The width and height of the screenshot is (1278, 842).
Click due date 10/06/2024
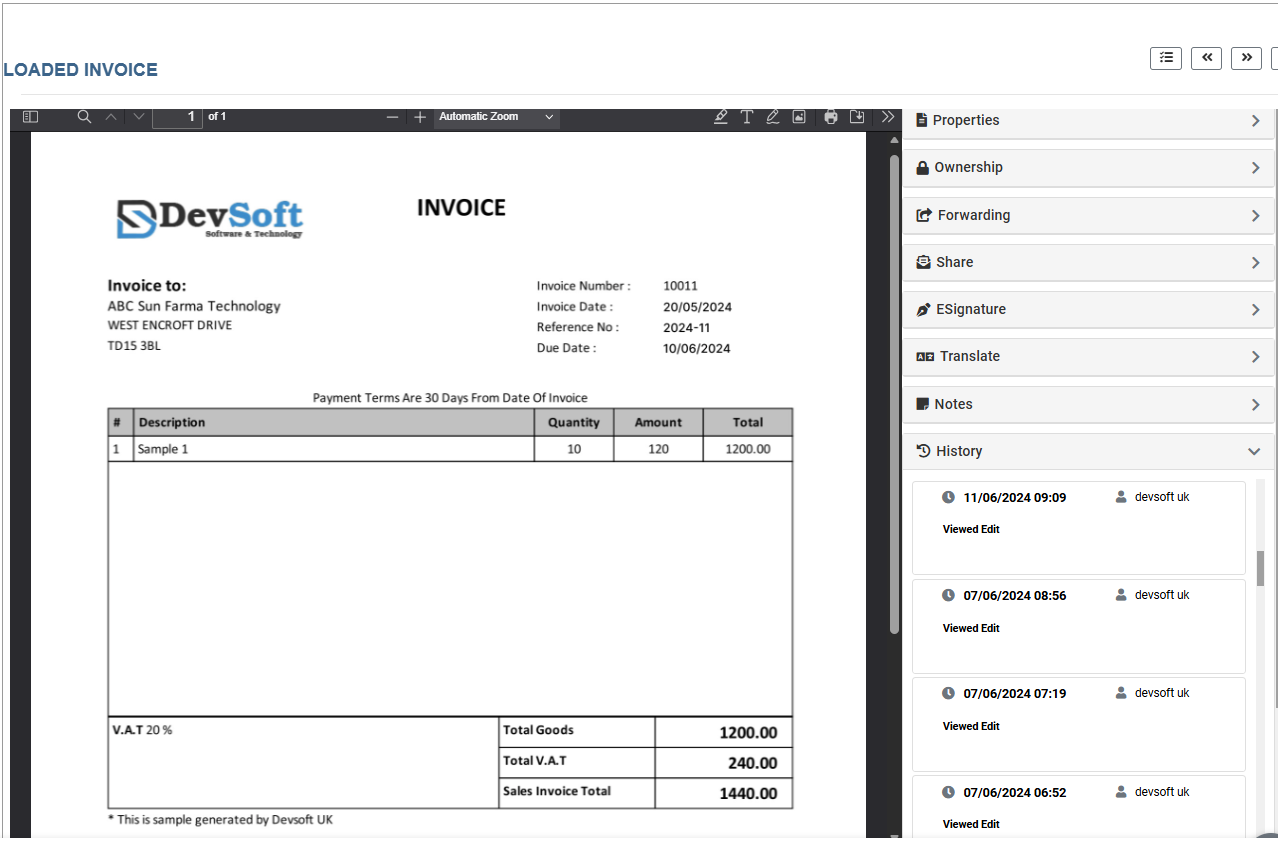tap(696, 349)
